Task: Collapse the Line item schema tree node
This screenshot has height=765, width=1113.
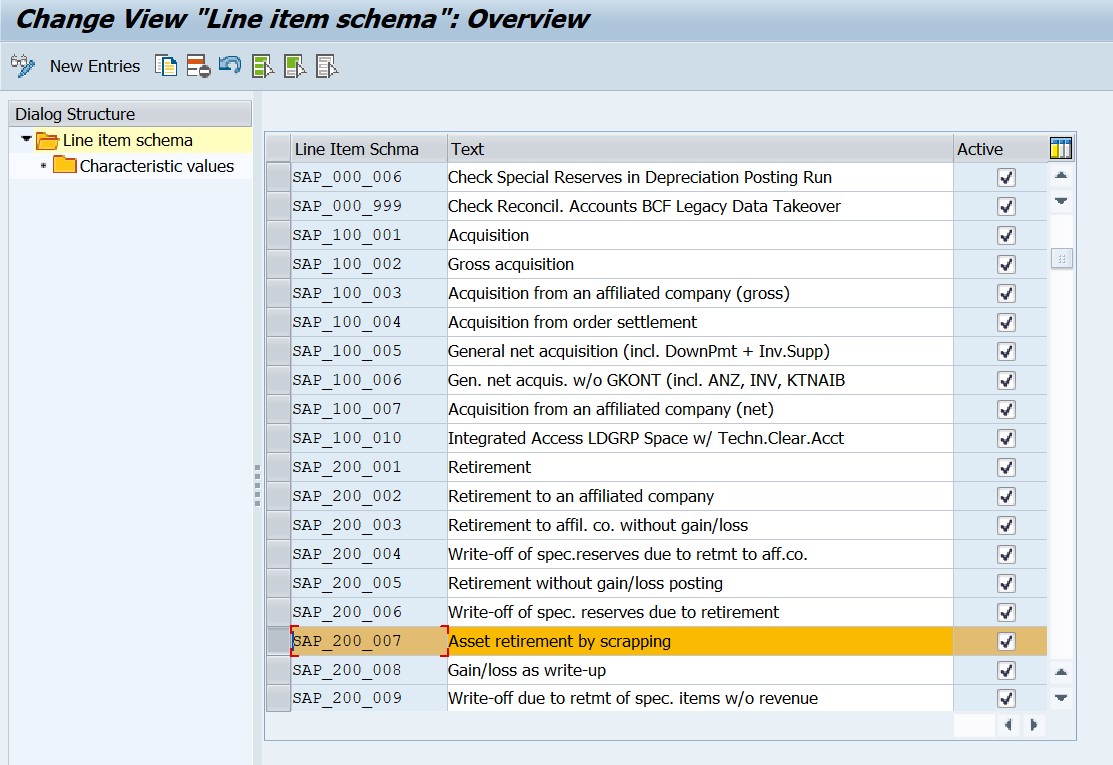Action: 26,140
